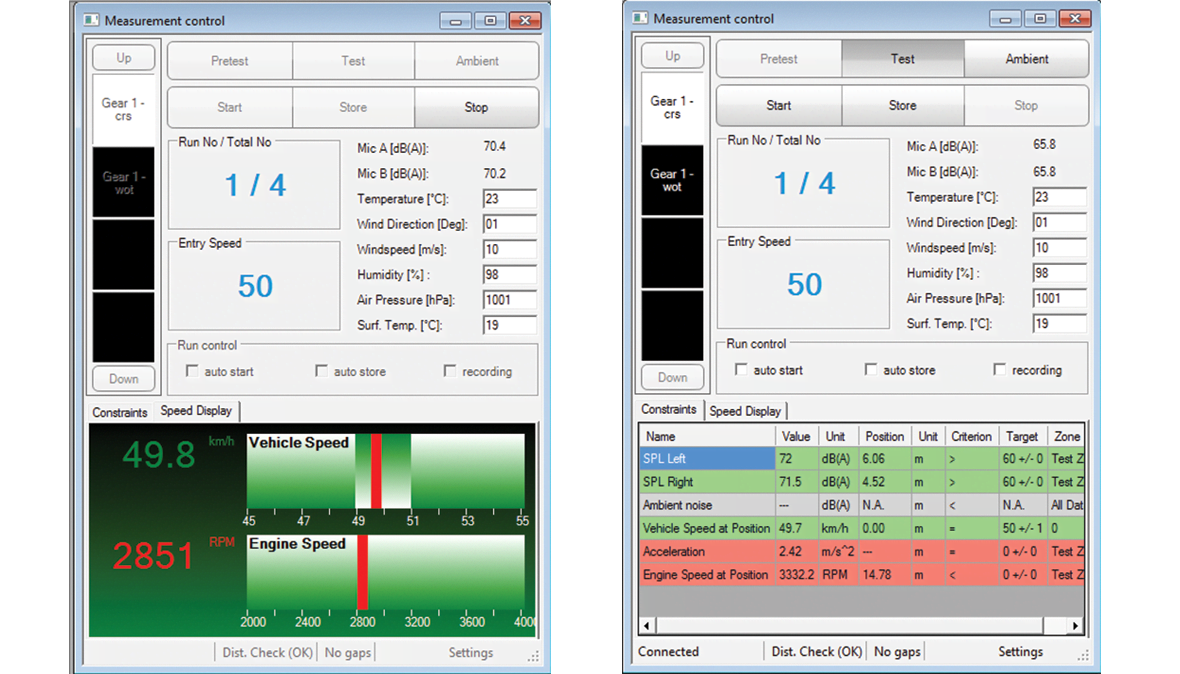Open Constraints tab in left window
The height and width of the screenshot is (674, 1180).
click(x=120, y=412)
